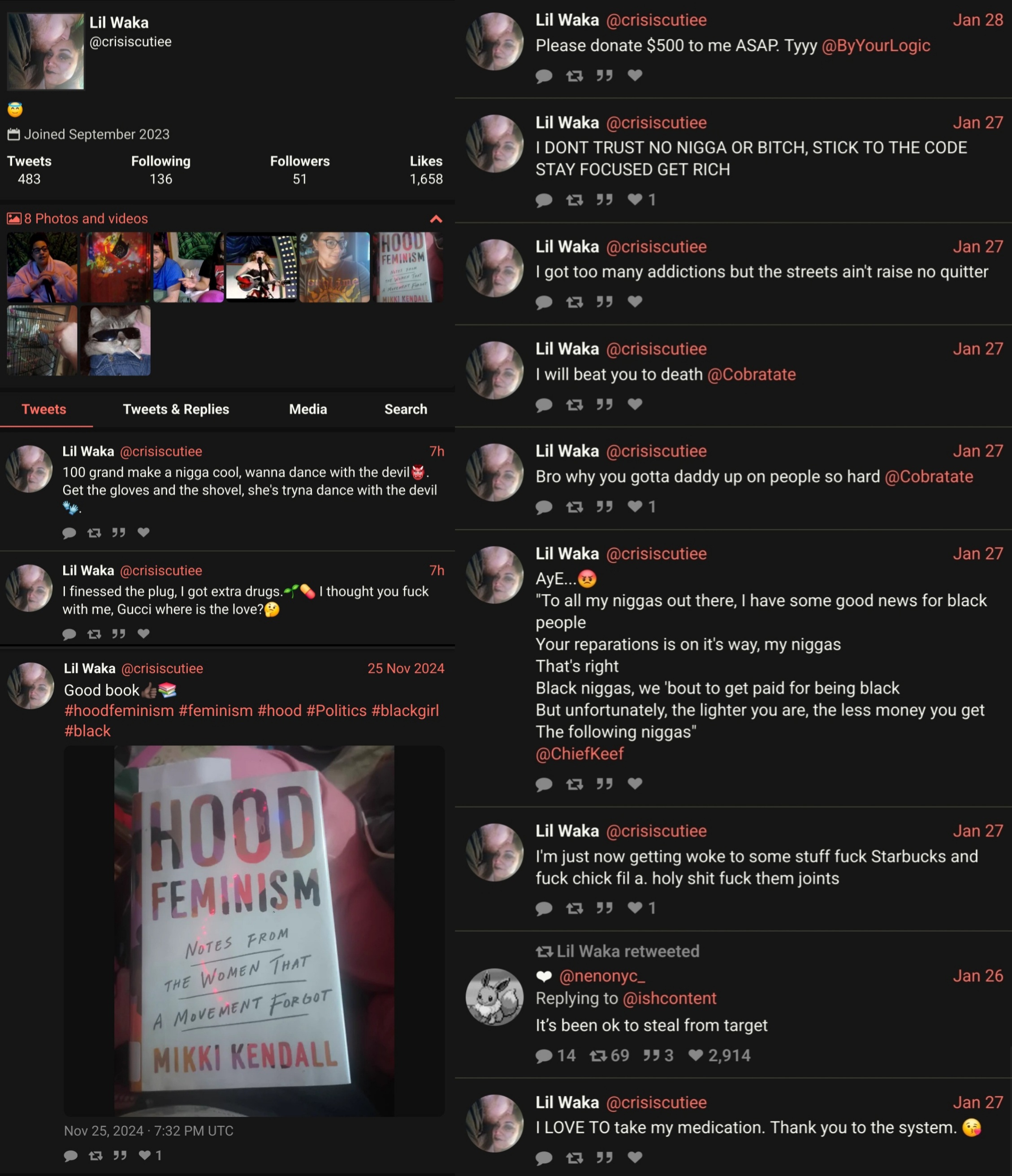Retweet the 'STICK TO THE CODE' tweet
1012x1176 pixels.
point(575,200)
